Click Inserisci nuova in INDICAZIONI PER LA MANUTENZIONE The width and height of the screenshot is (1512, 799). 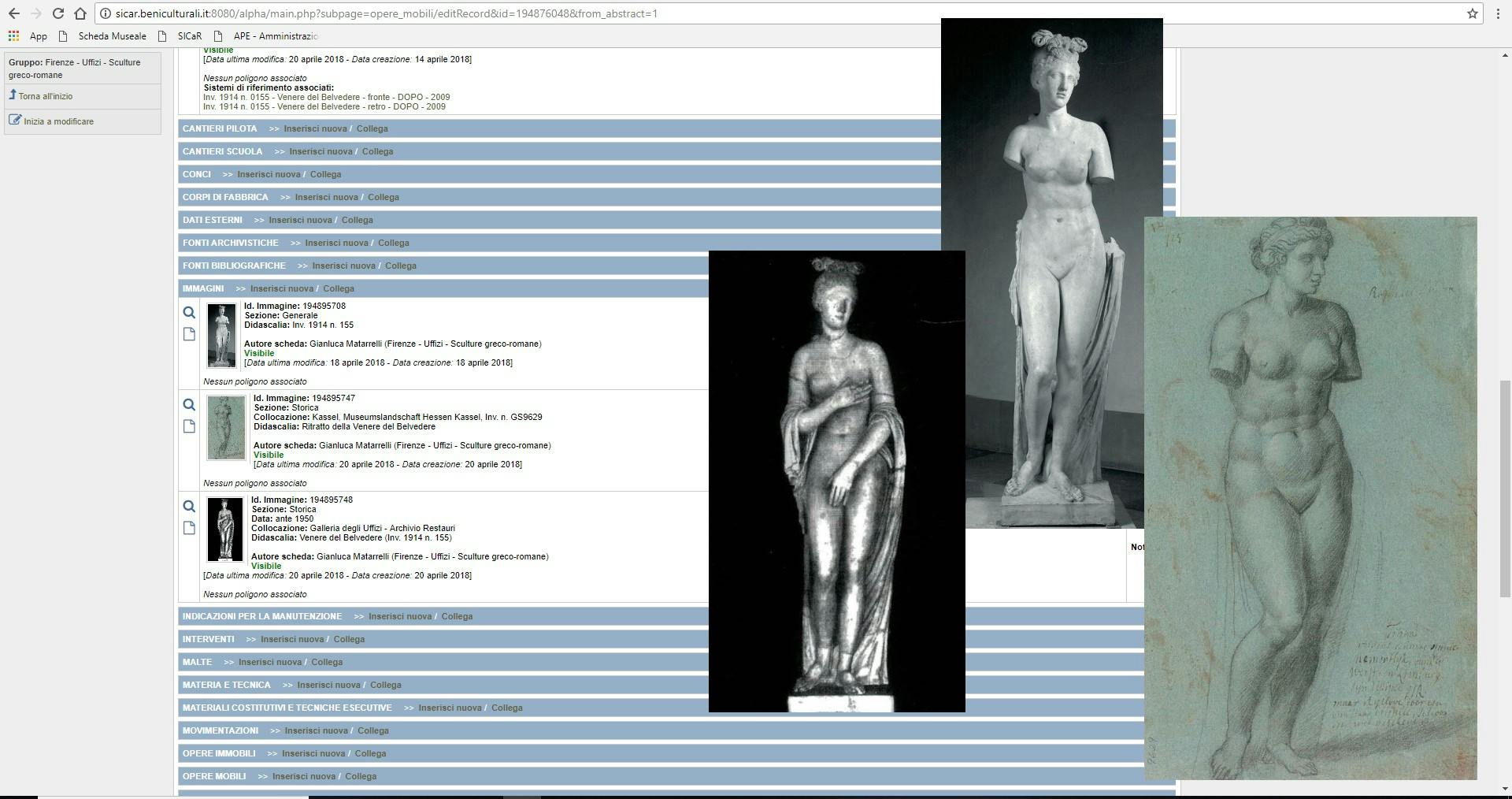point(400,616)
